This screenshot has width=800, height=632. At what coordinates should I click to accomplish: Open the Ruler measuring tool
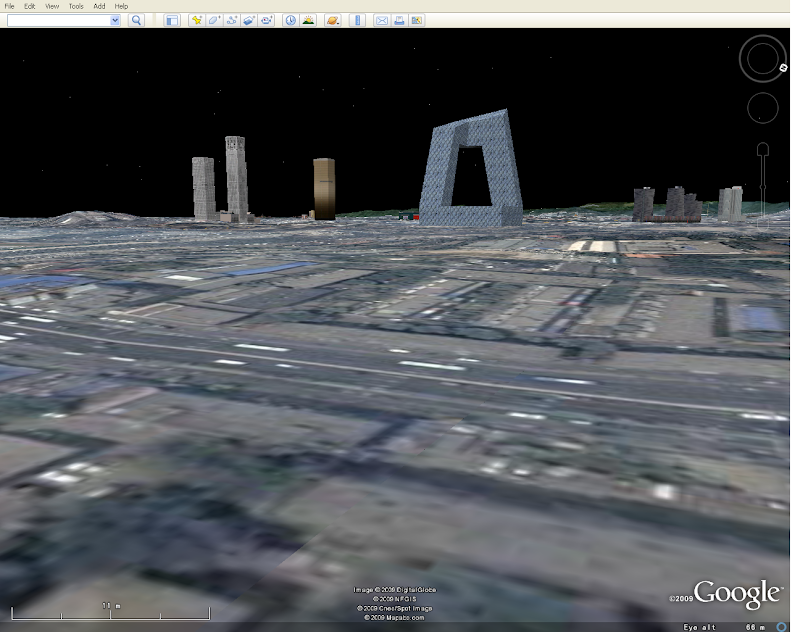(x=357, y=20)
